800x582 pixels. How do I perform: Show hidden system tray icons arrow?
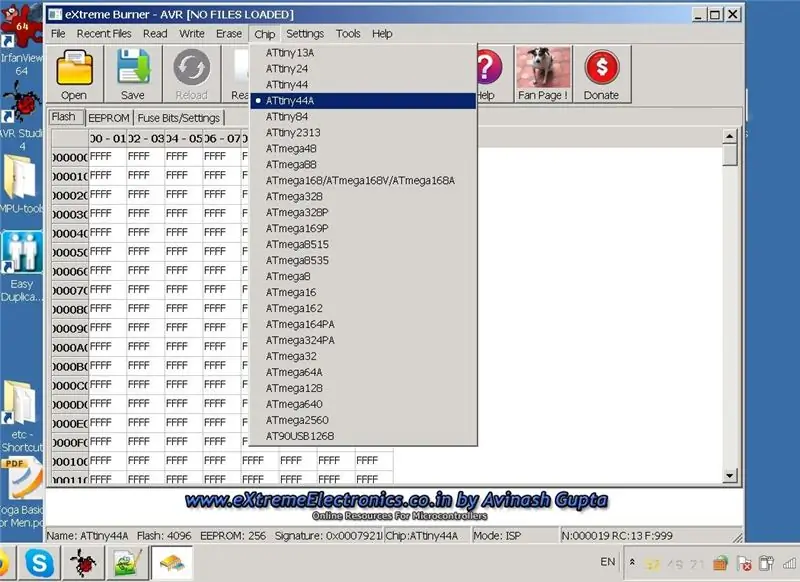pyautogui.click(x=632, y=562)
